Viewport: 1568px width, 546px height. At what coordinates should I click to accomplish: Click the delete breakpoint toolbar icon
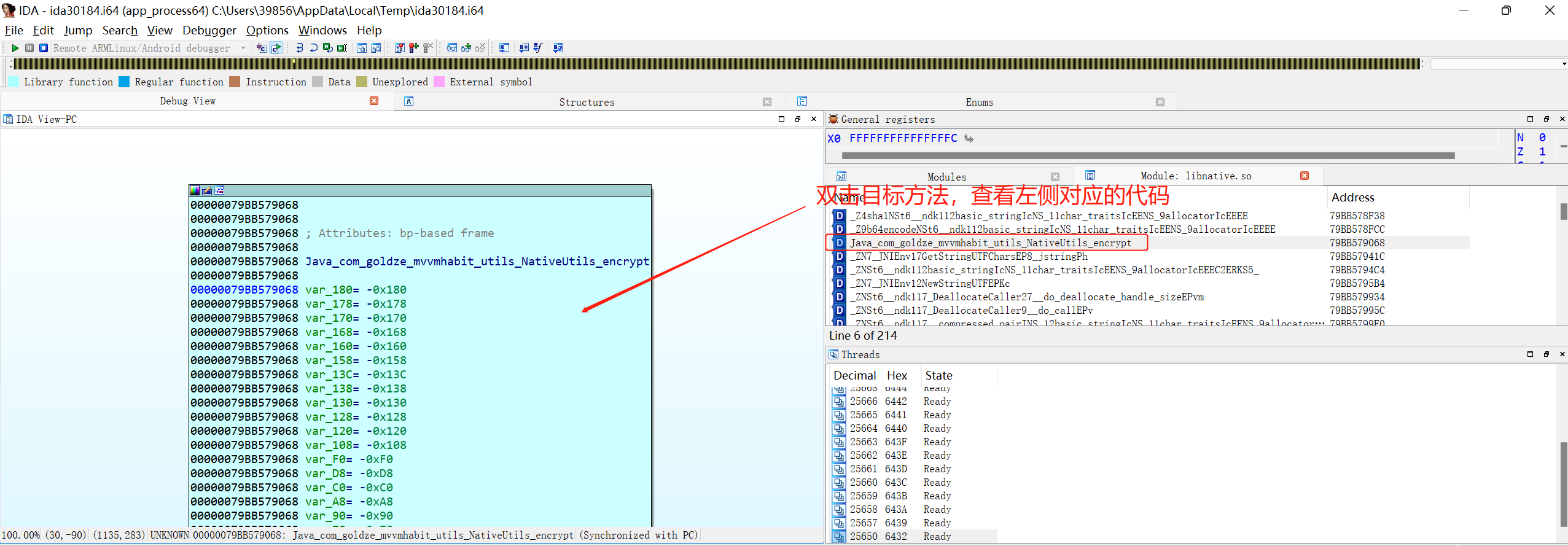pyautogui.click(x=428, y=48)
